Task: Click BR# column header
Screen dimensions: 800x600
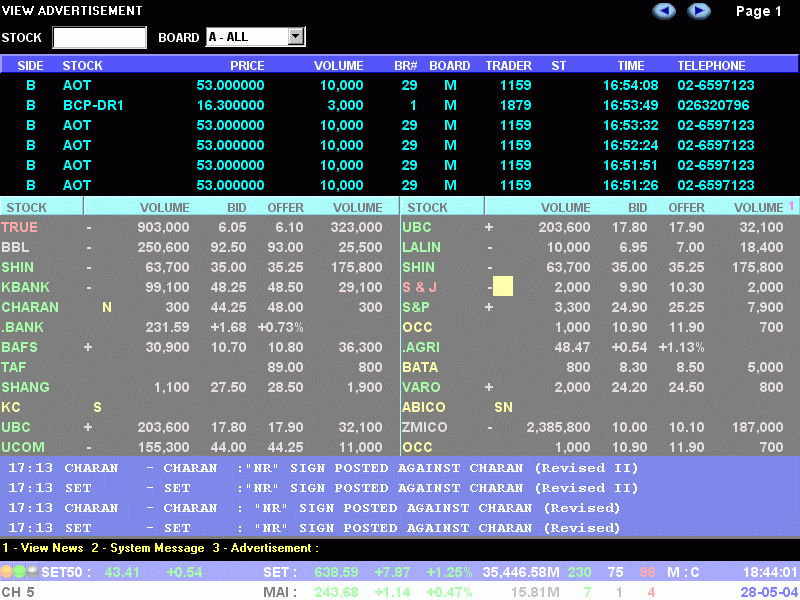Action: [x=406, y=65]
